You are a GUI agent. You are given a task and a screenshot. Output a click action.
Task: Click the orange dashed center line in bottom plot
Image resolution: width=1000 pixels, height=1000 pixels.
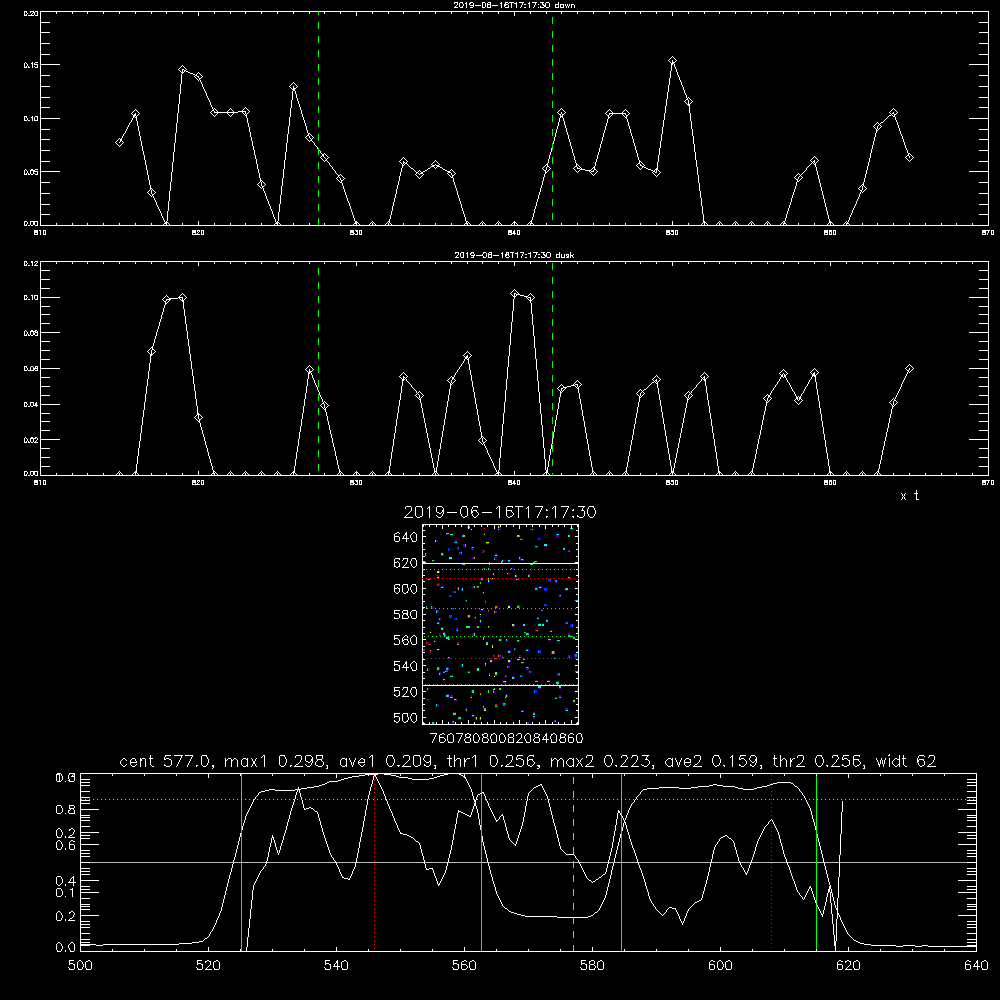click(x=573, y=862)
